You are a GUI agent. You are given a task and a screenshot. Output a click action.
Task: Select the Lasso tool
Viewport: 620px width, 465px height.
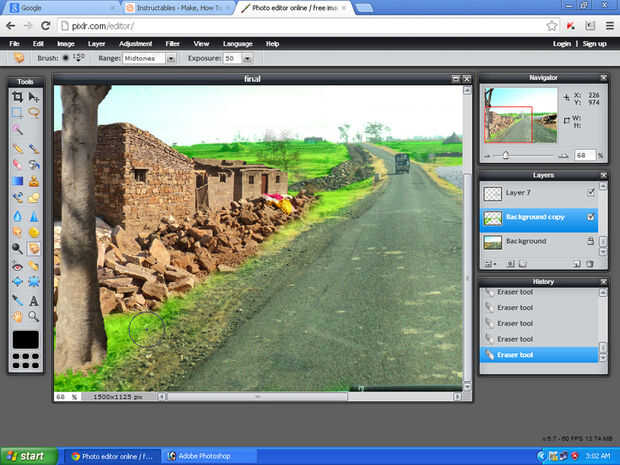point(34,113)
